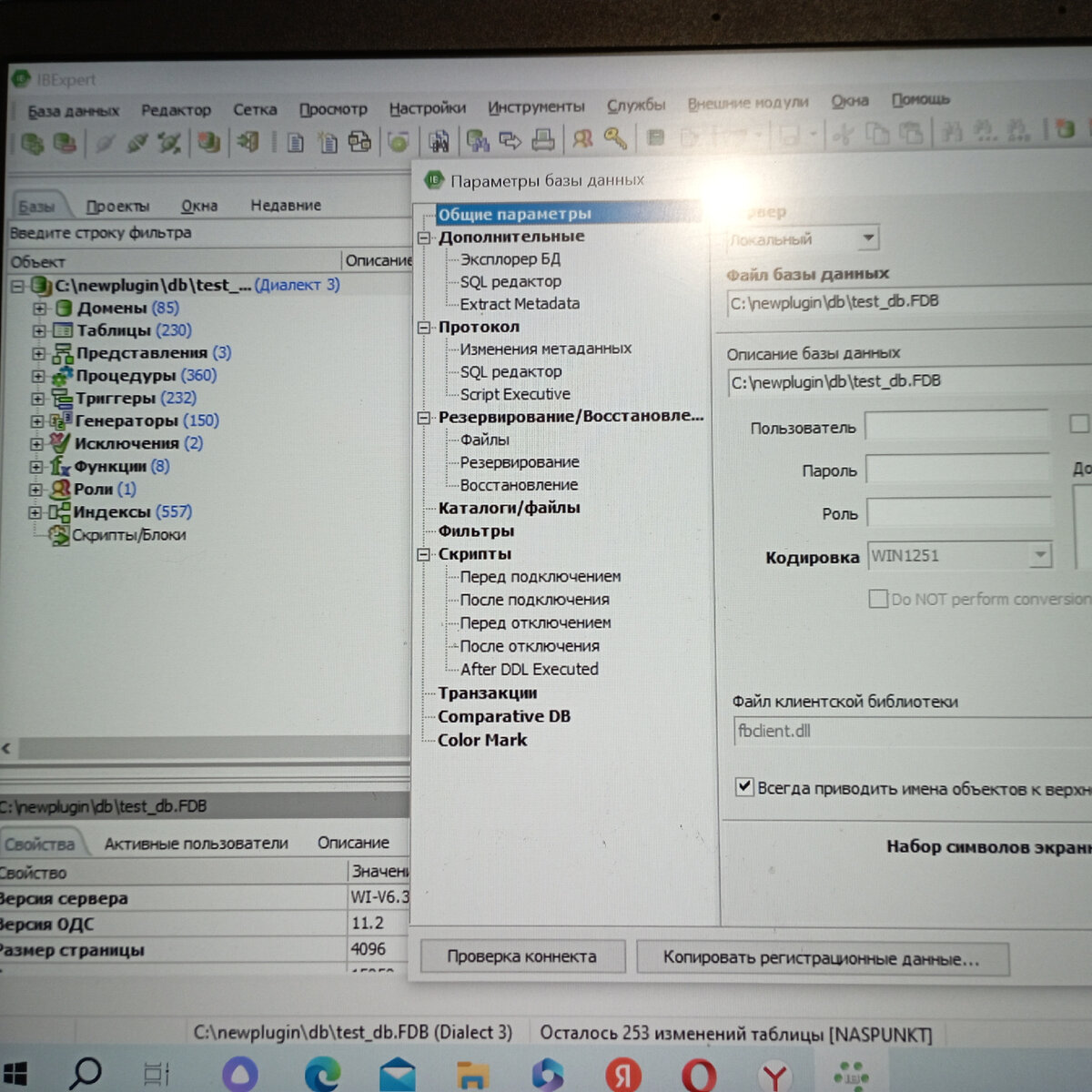Click the red-cylinder database icon beside Register Database
This screenshot has height=1092, width=1092.
pyautogui.click(x=65, y=144)
